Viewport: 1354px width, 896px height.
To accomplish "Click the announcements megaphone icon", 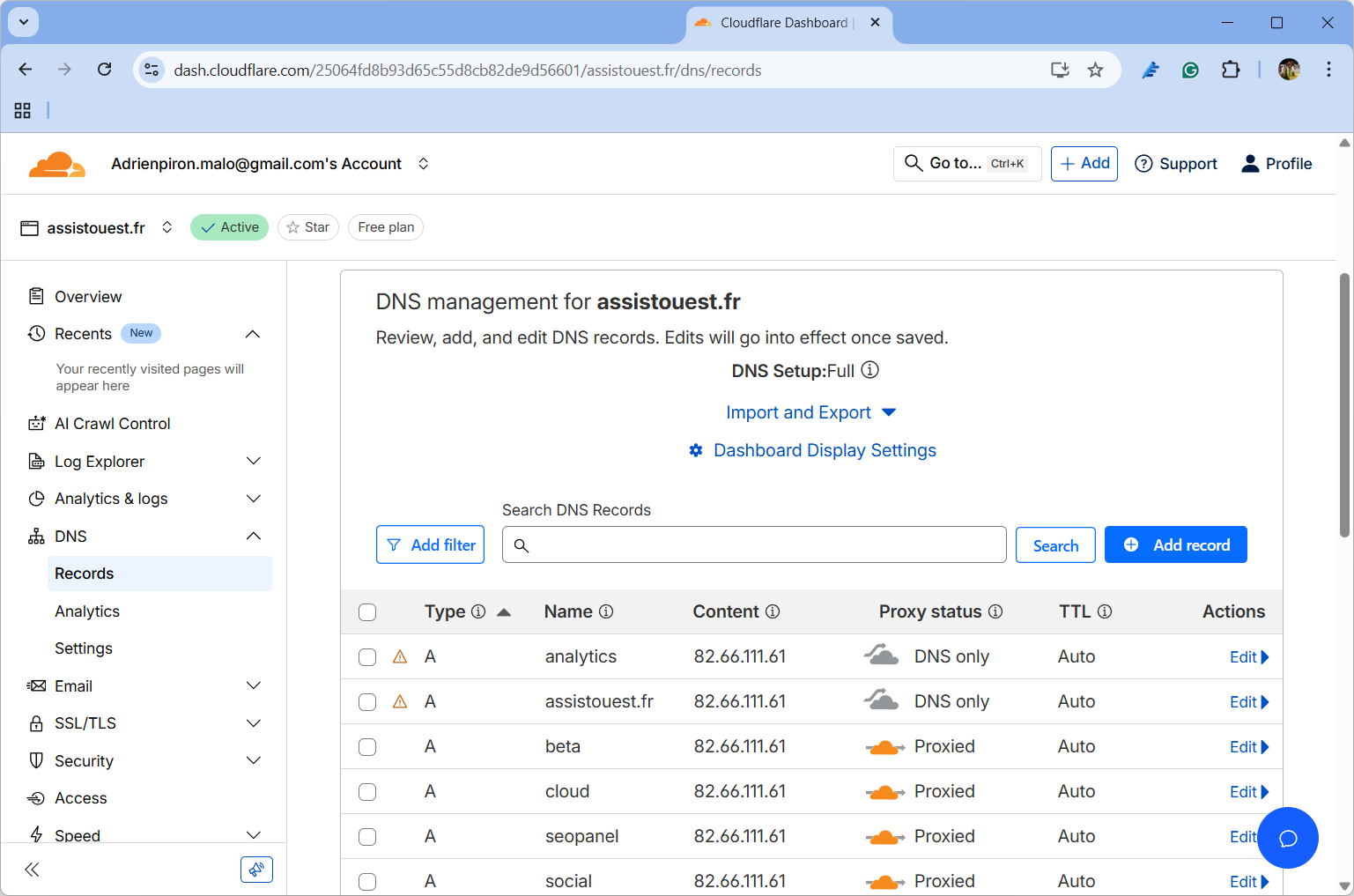I will click(256, 870).
